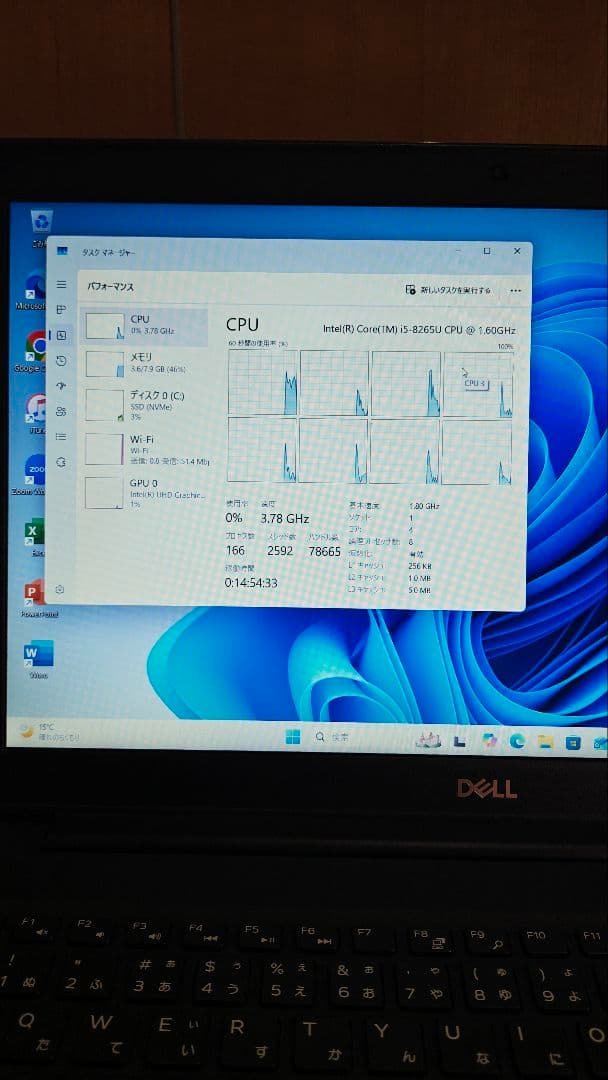Open the Task Manager hamburger navigation menu
Viewport: 608px width, 1080px height.
click(61, 284)
